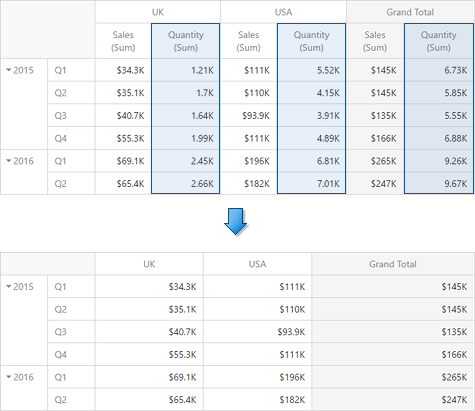Select the UK Quantity (Sum) column header
Image resolution: width=475 pixels, height=411 pixels.
(185, 41)
